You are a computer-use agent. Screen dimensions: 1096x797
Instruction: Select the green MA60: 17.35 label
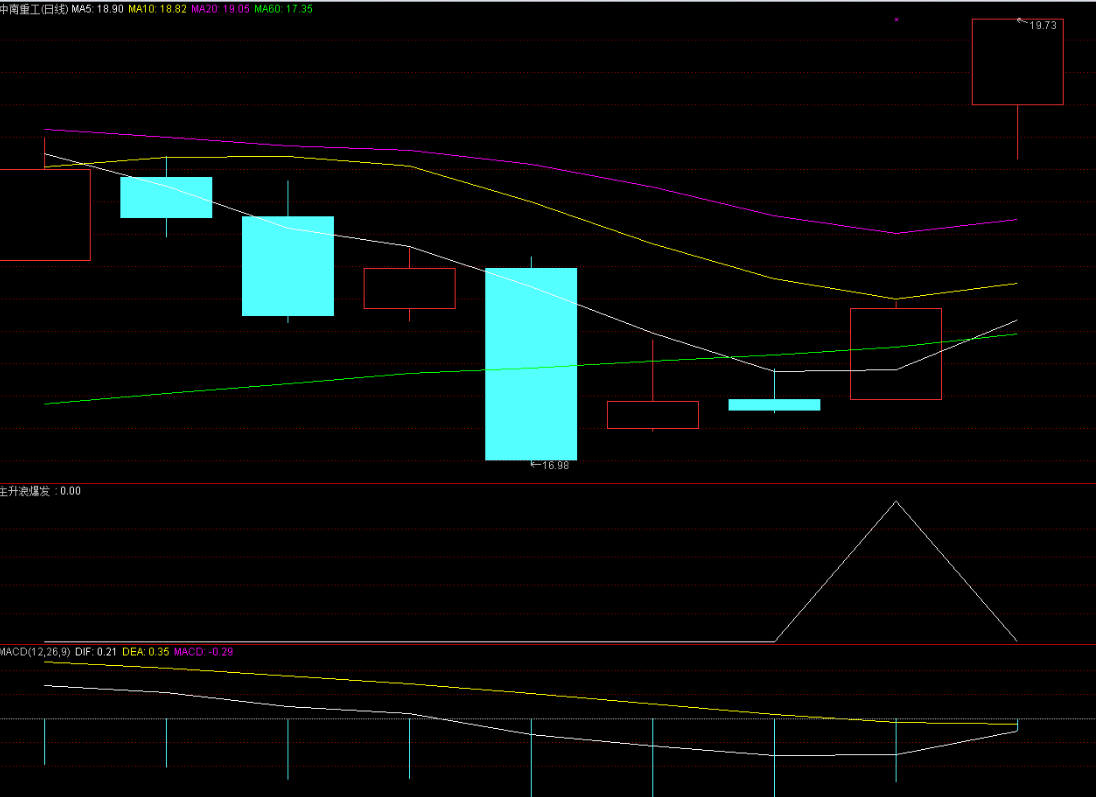click(x=283, y=9)
